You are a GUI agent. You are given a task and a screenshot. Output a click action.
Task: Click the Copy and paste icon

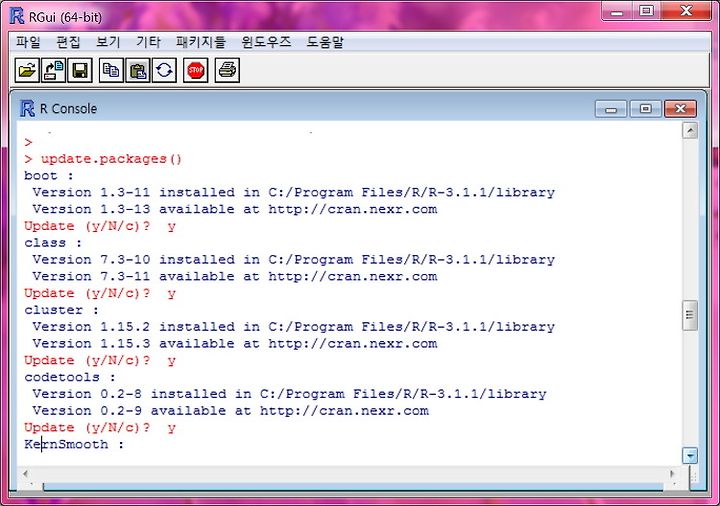point(164,70)
